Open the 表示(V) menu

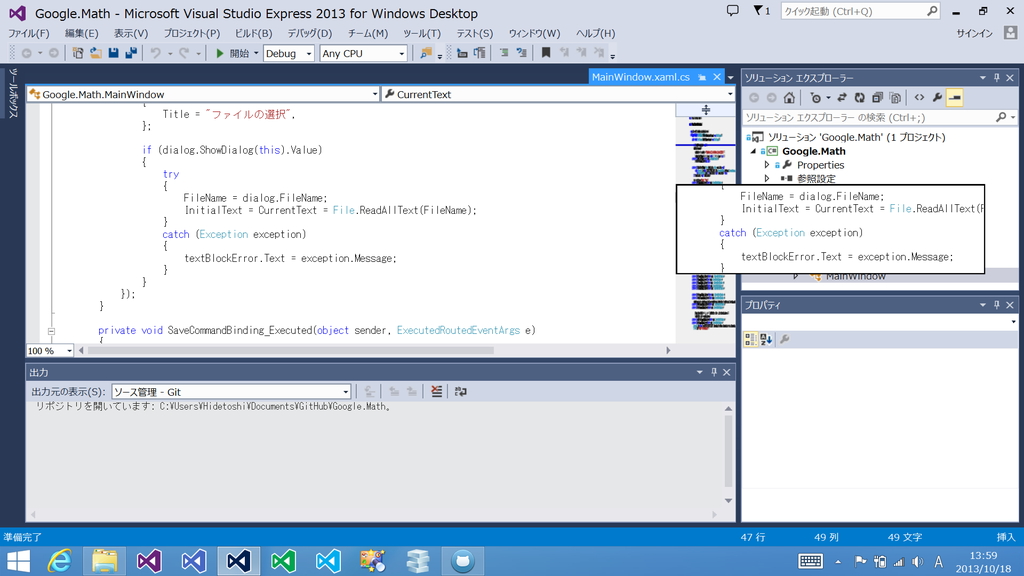coord(131,33)
